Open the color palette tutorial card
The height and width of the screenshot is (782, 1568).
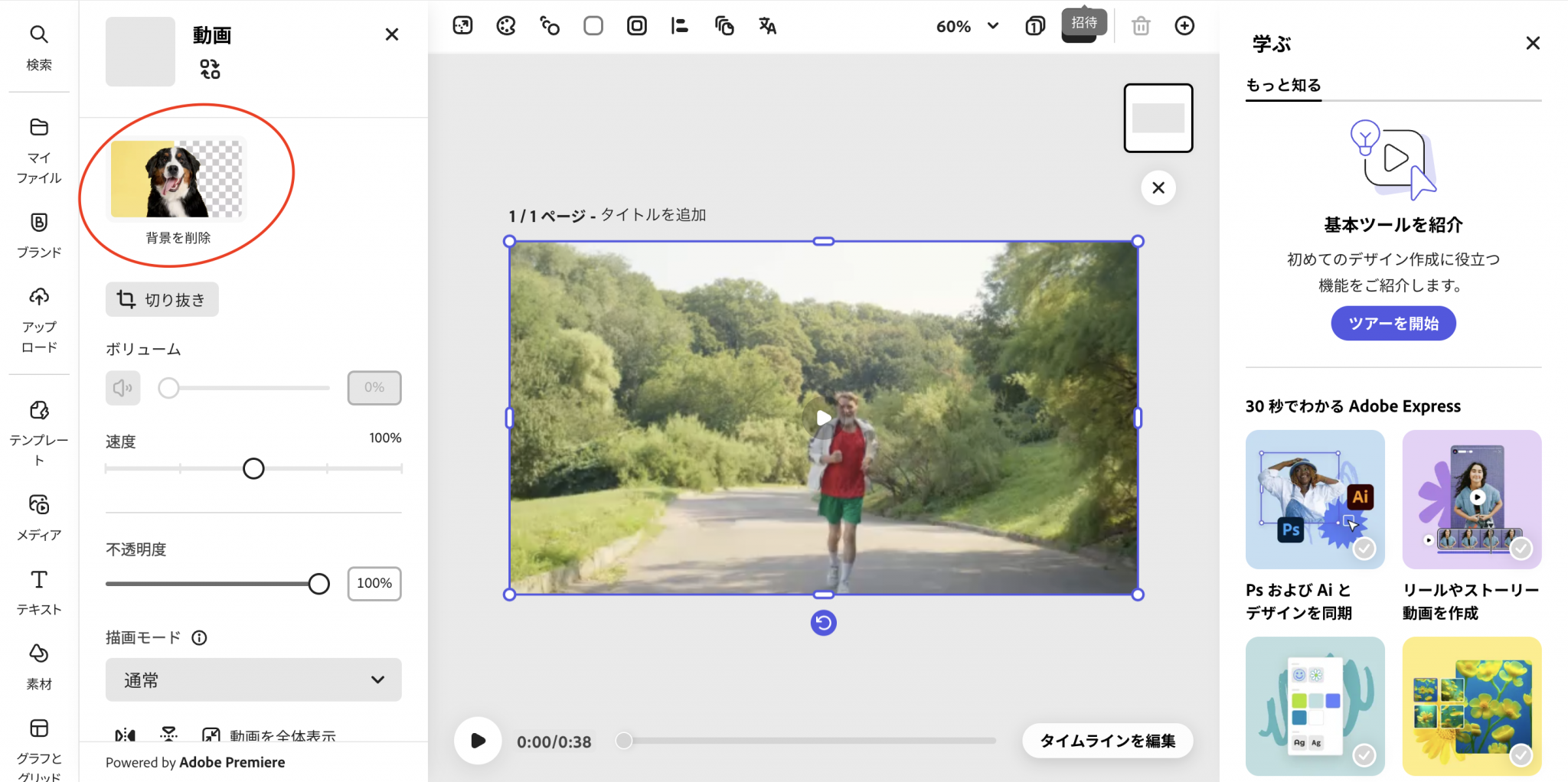point(1315,706)
